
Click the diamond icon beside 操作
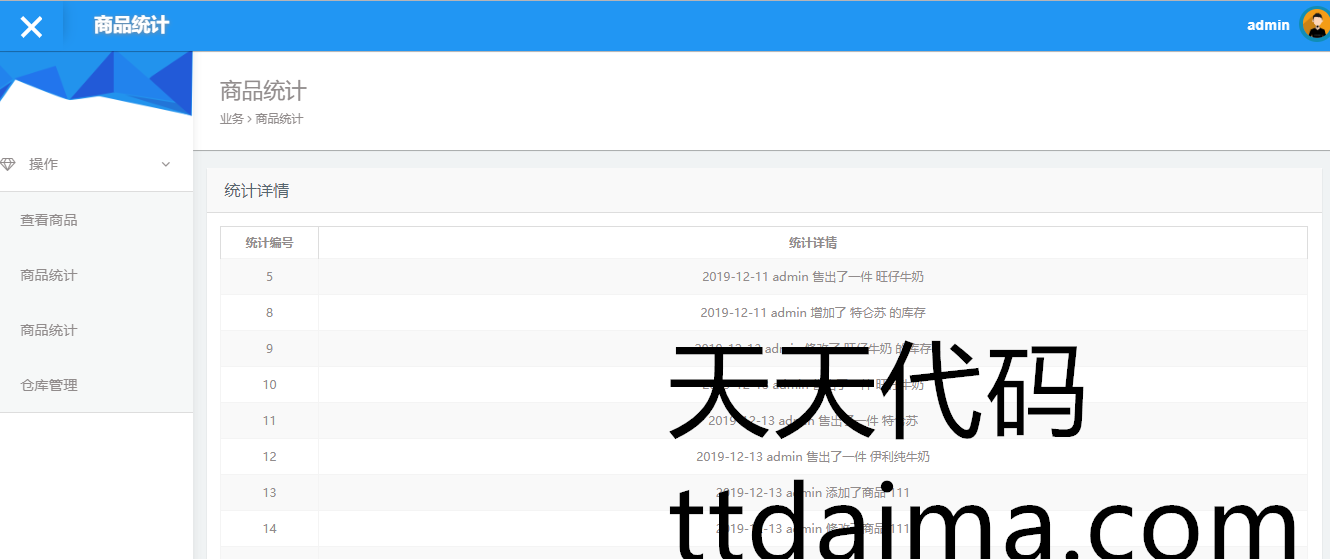click(9, 164)
